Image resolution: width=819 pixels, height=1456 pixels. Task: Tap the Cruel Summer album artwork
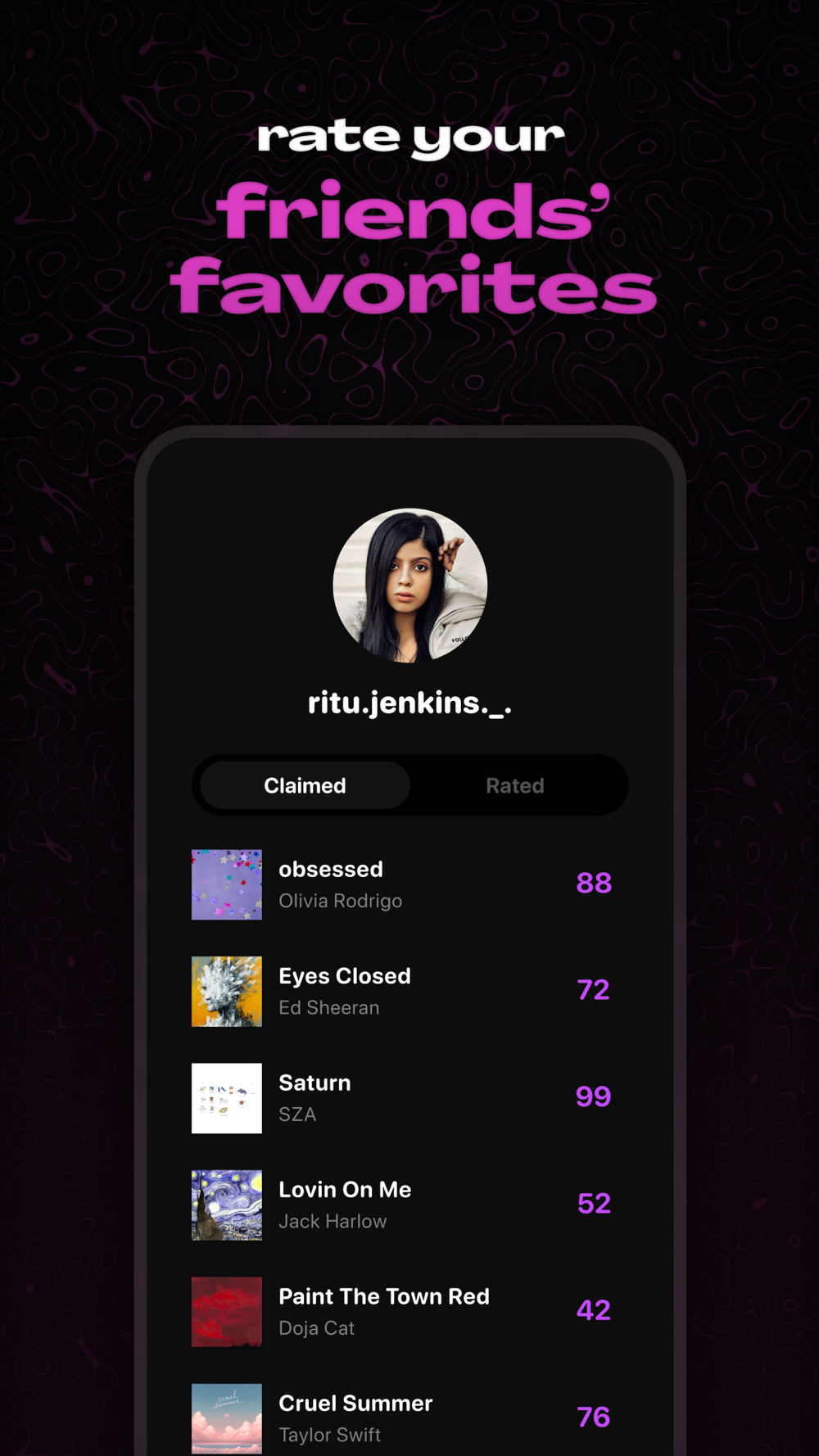tap(227, 1418)
